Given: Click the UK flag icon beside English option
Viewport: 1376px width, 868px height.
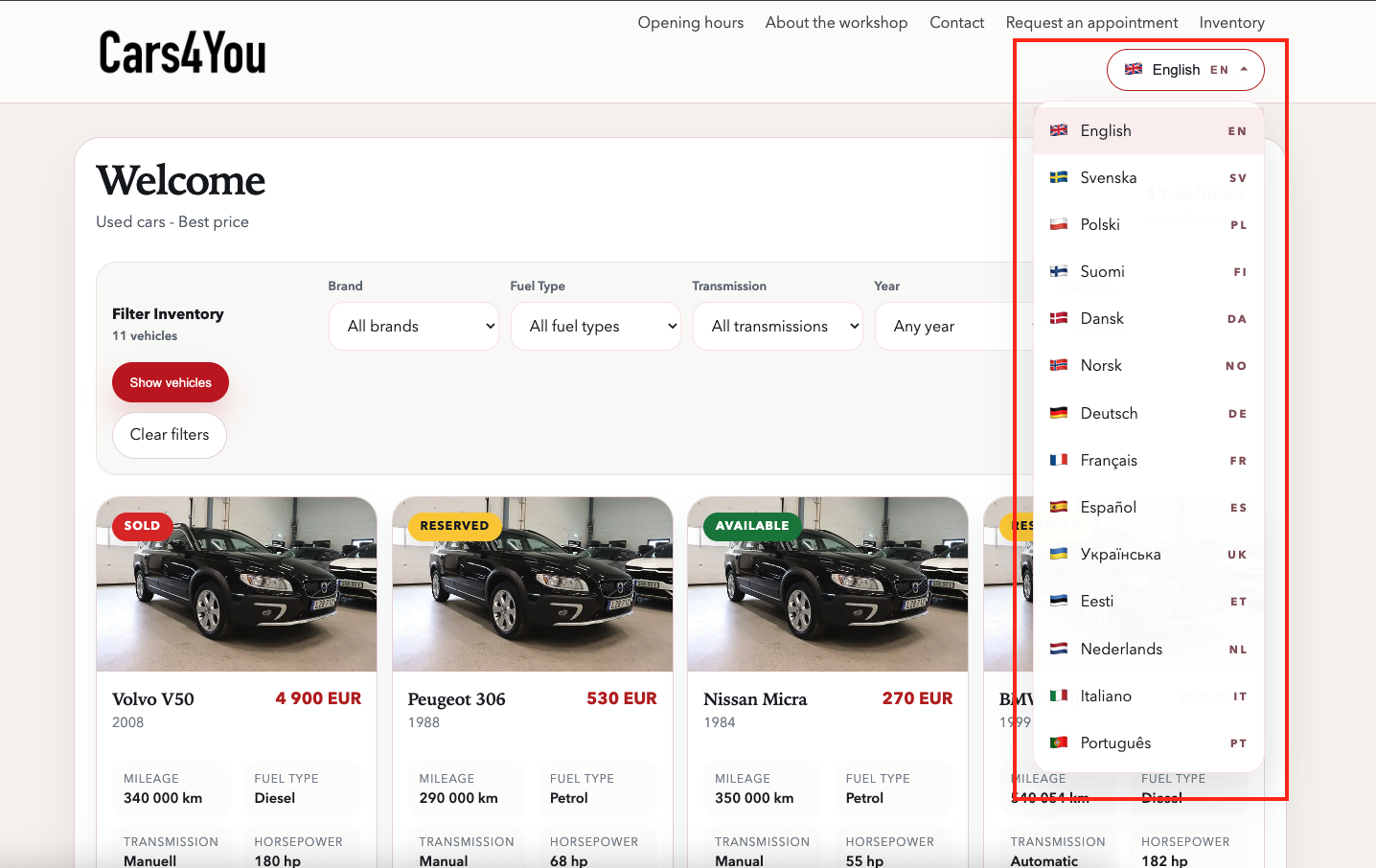Looking at the screenshot, I should [x=1059, y=130].
